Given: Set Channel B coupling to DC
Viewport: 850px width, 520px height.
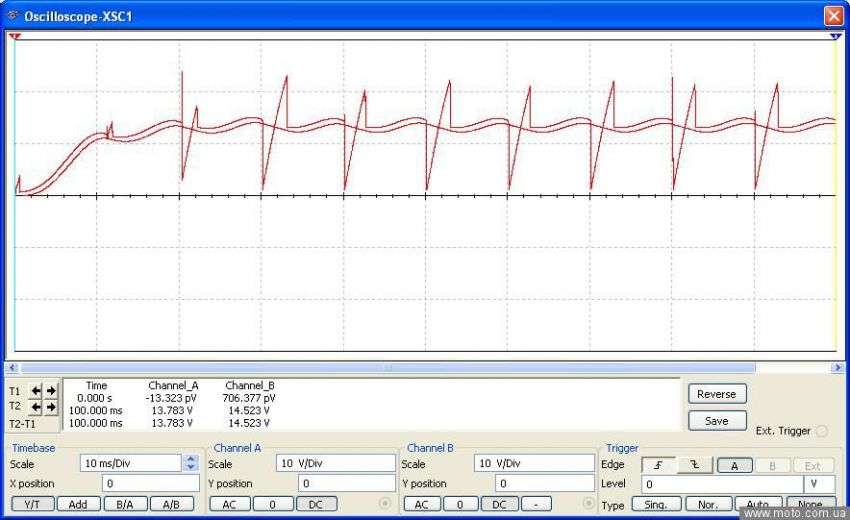Looking at the screenshot, I should point(499,504).
